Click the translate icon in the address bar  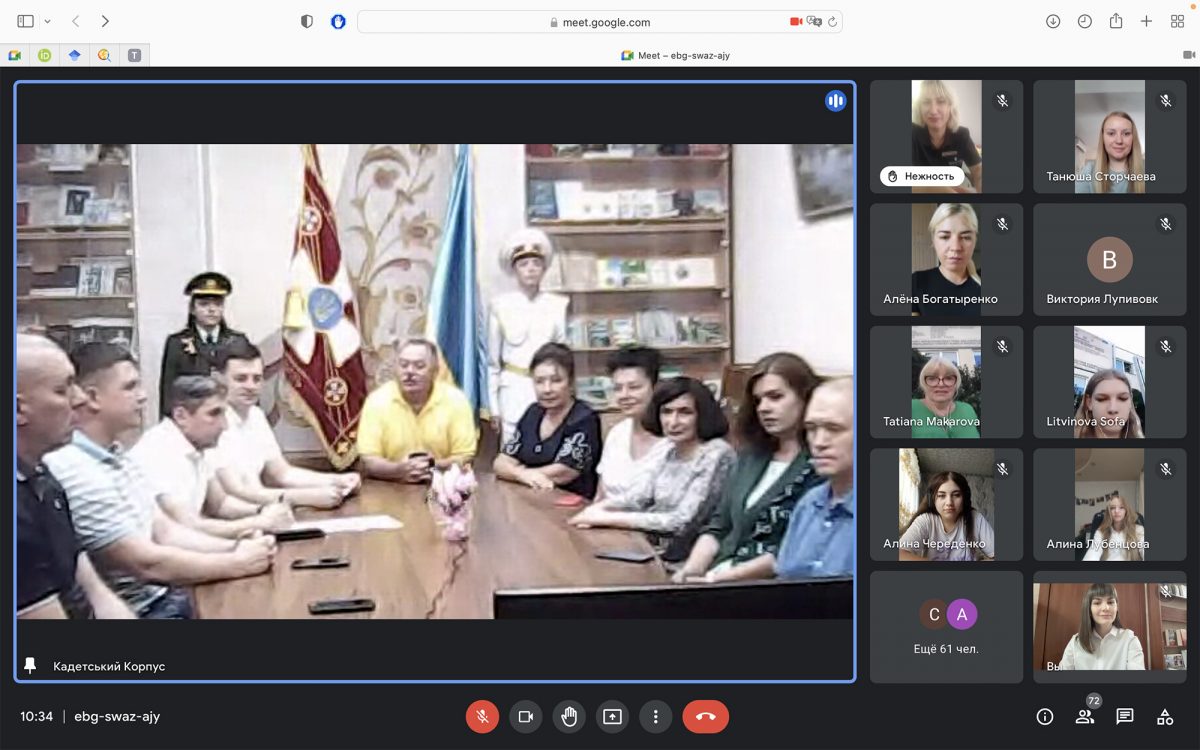(814, 21)
